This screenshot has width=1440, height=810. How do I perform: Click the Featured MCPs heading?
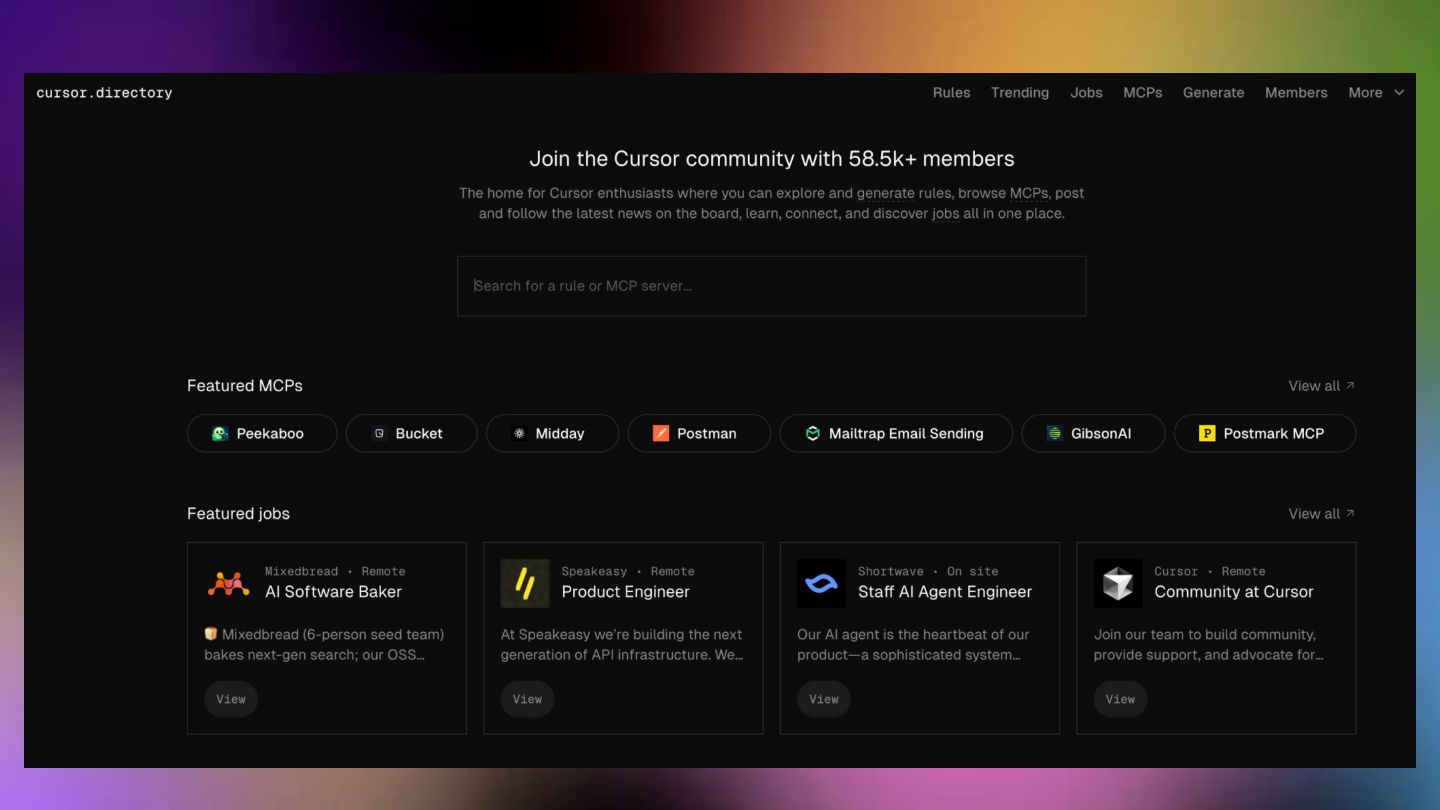(245, 385)
